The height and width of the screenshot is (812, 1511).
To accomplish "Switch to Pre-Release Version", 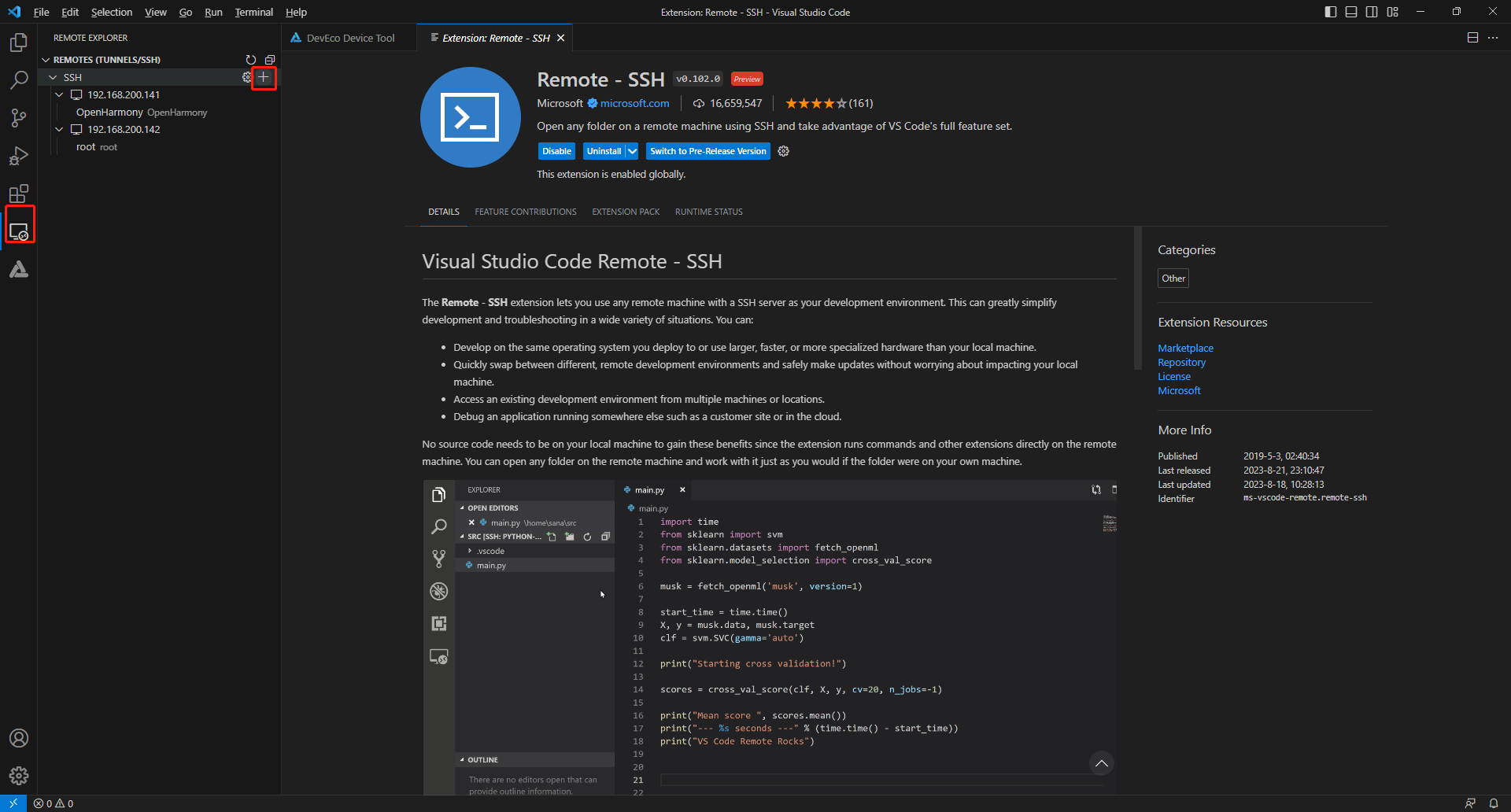I will (x=708, y=151).
